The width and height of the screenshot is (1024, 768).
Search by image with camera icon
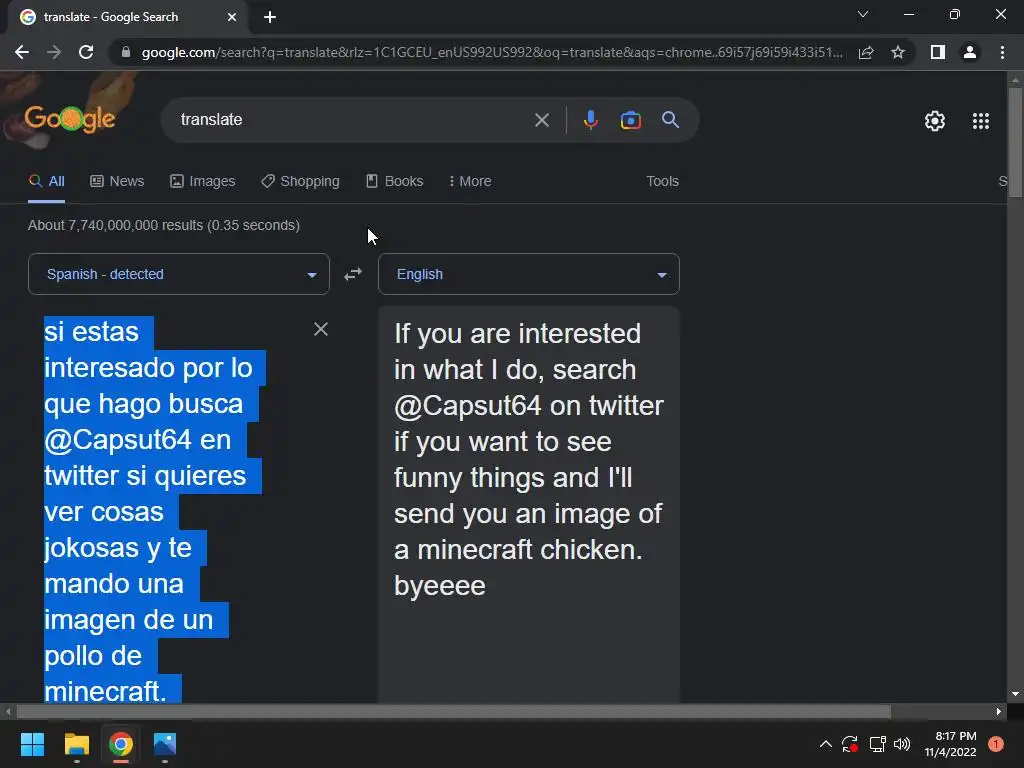click(630, 120)
